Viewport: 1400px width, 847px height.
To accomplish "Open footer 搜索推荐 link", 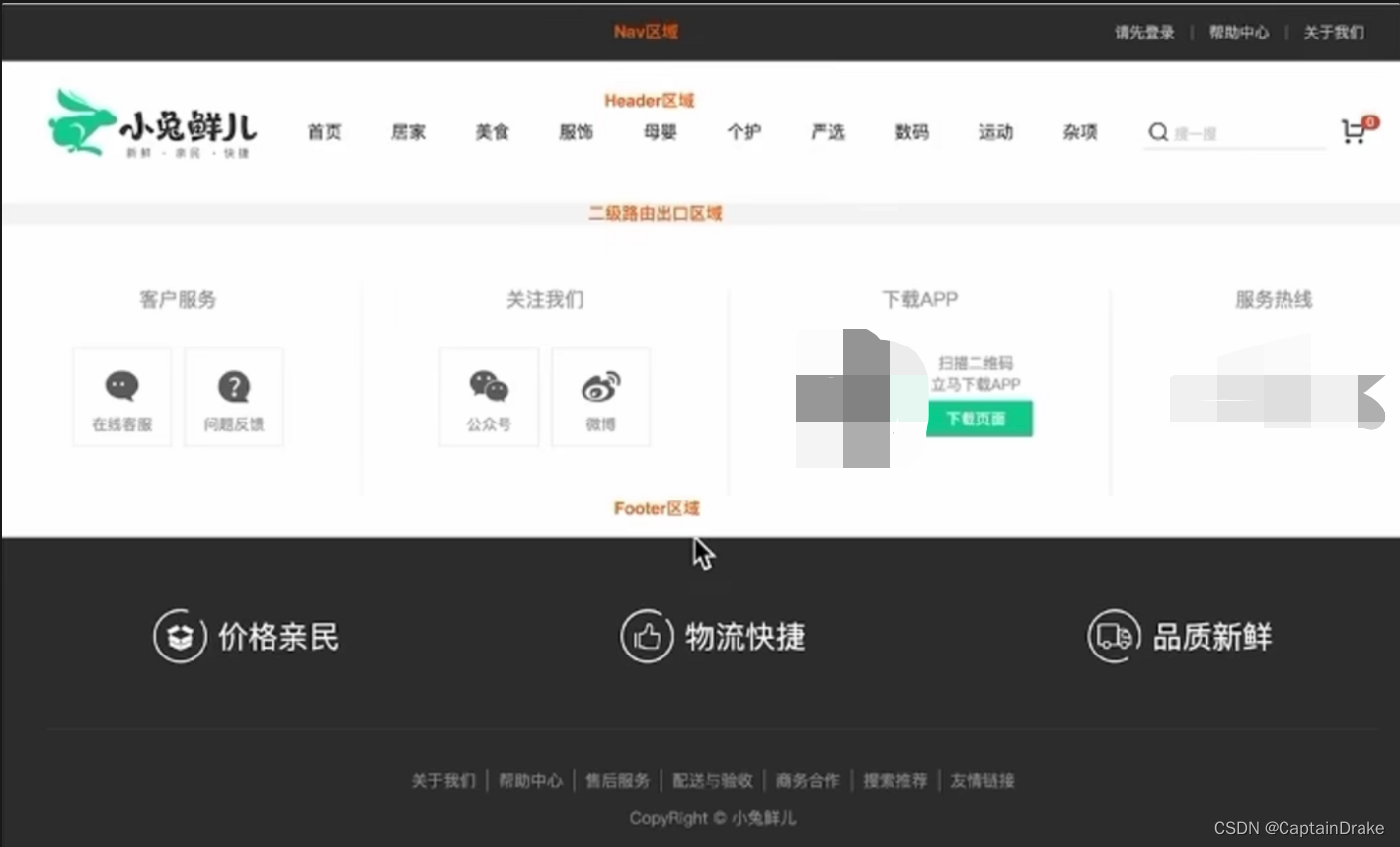I will [895, 781].
